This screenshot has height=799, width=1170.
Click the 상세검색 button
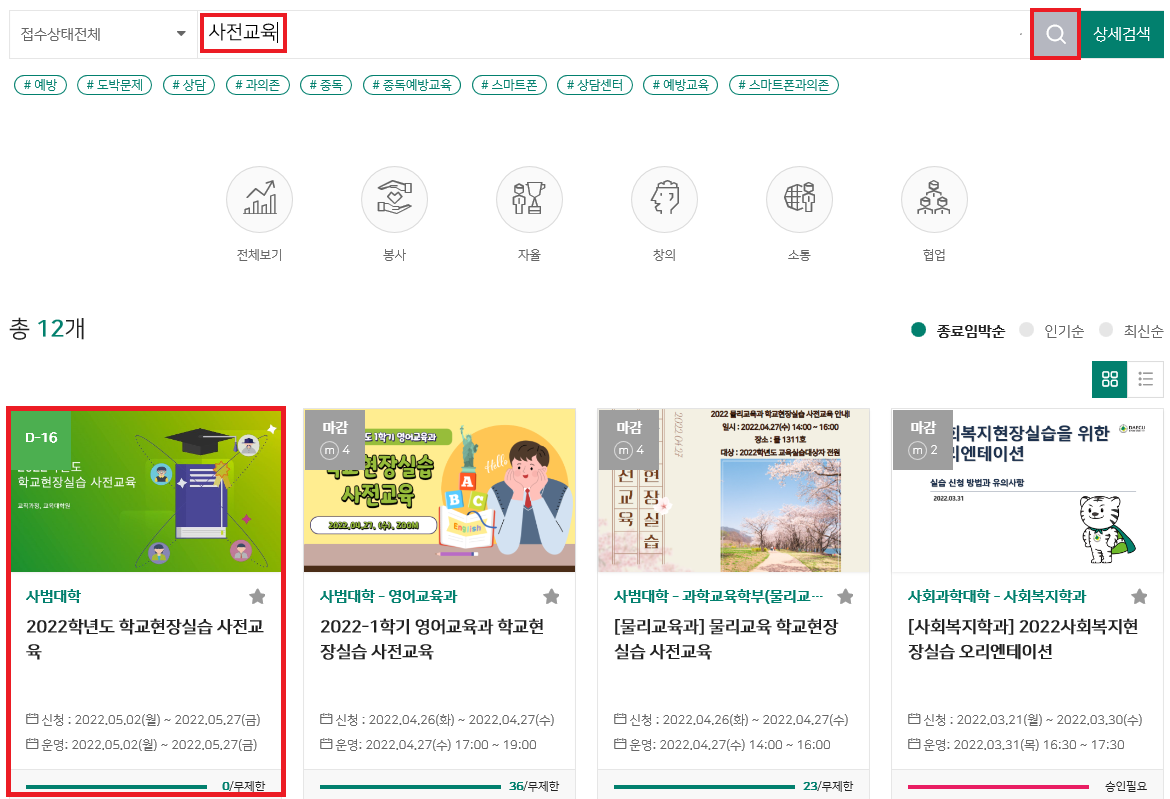click(x=1121, y=35)
